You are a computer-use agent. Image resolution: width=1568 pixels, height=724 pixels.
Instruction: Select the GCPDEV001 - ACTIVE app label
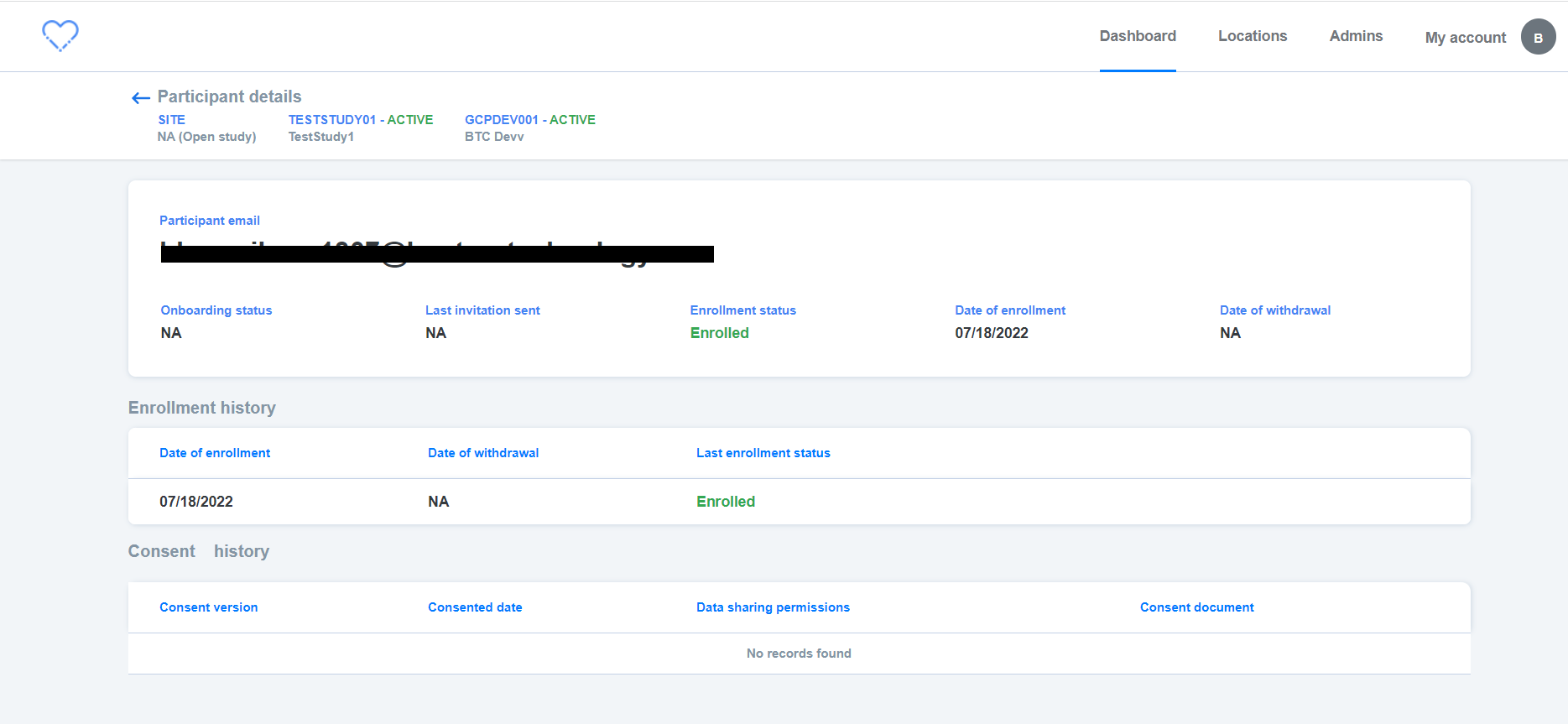coord(530,120)
